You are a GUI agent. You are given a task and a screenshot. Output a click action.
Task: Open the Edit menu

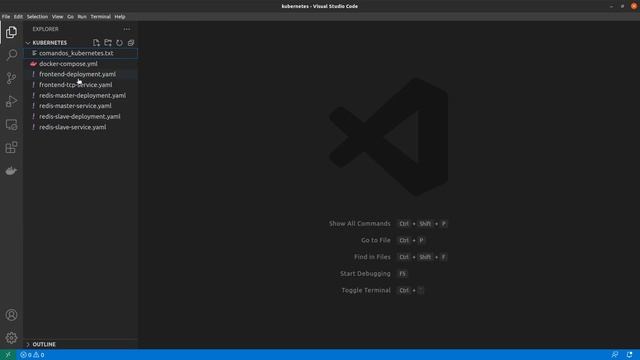click(x=18, y=17)
